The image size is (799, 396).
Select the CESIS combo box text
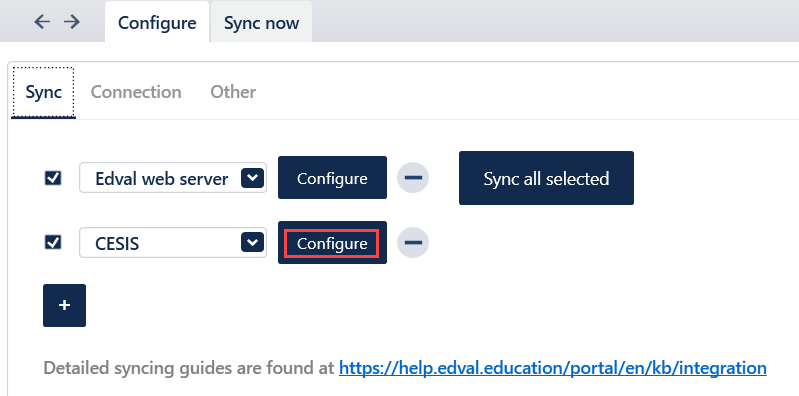tap(117, 244)
